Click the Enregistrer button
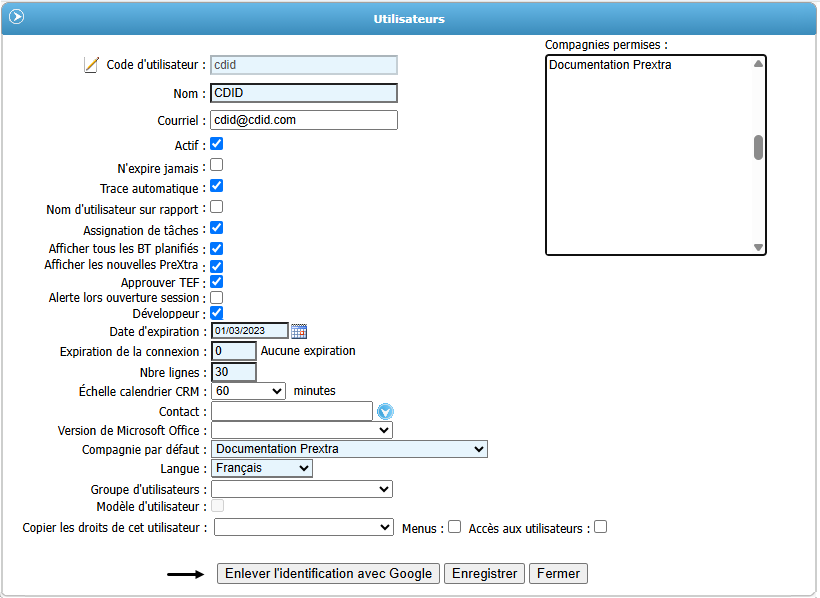Viewport: 820px width, 598px height. tap(484, 573)
